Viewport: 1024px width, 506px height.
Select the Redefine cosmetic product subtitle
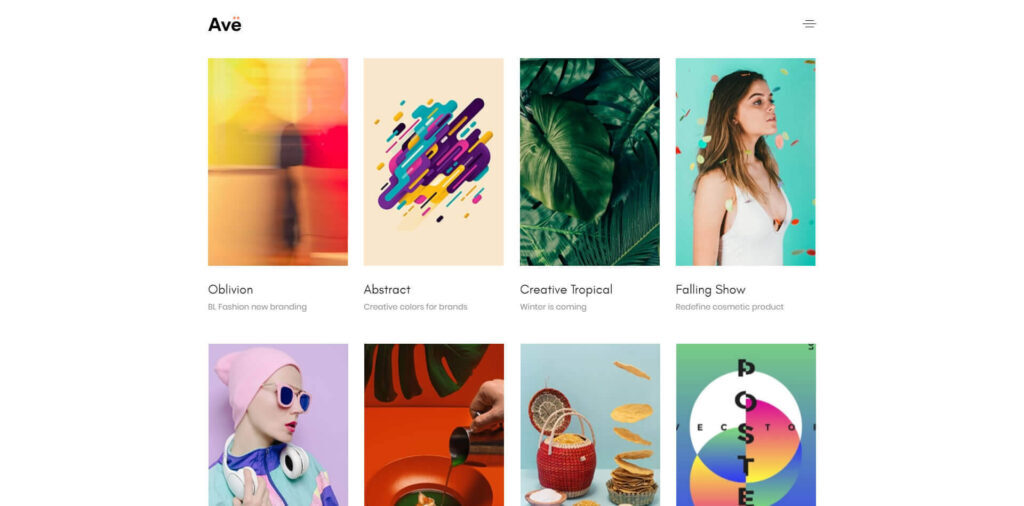[x=729, y=307]
